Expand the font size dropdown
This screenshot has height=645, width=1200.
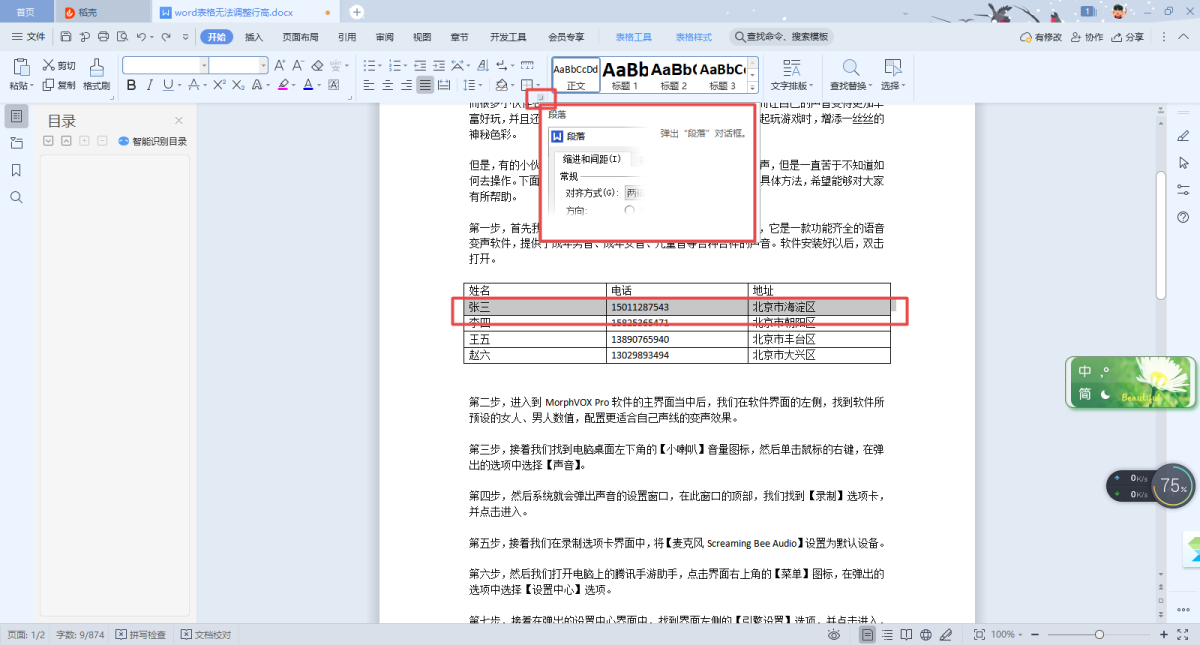(x=262, y=65)
